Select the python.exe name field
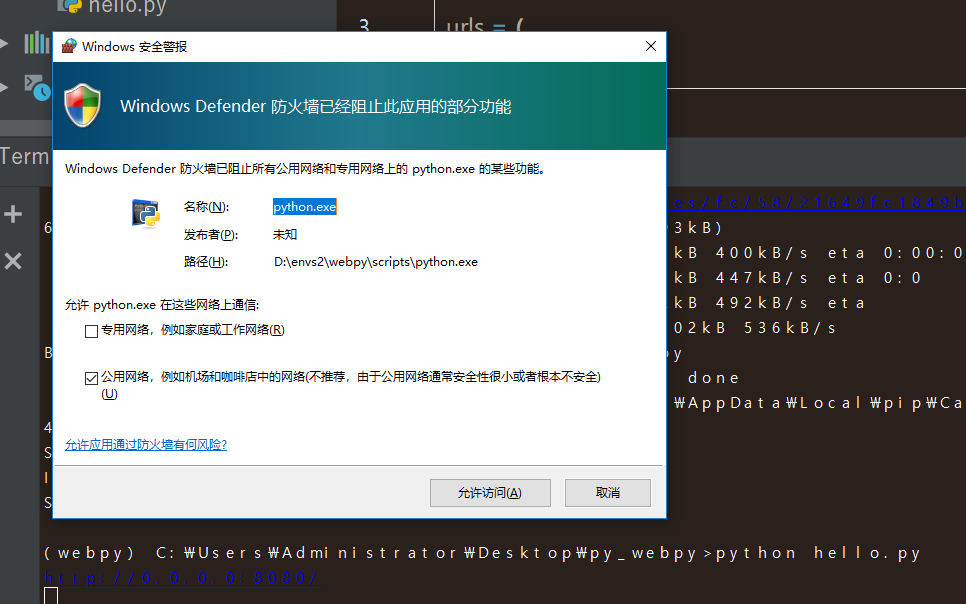The height and width of the screenshot is (604, 966). tap(304, 207)
